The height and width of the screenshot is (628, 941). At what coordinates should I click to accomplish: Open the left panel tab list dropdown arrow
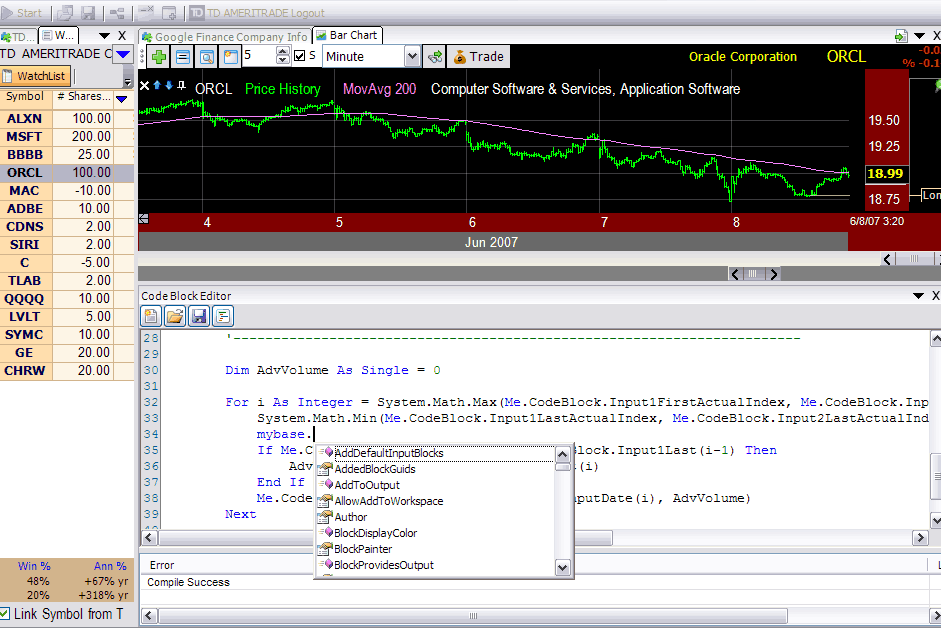104,36
